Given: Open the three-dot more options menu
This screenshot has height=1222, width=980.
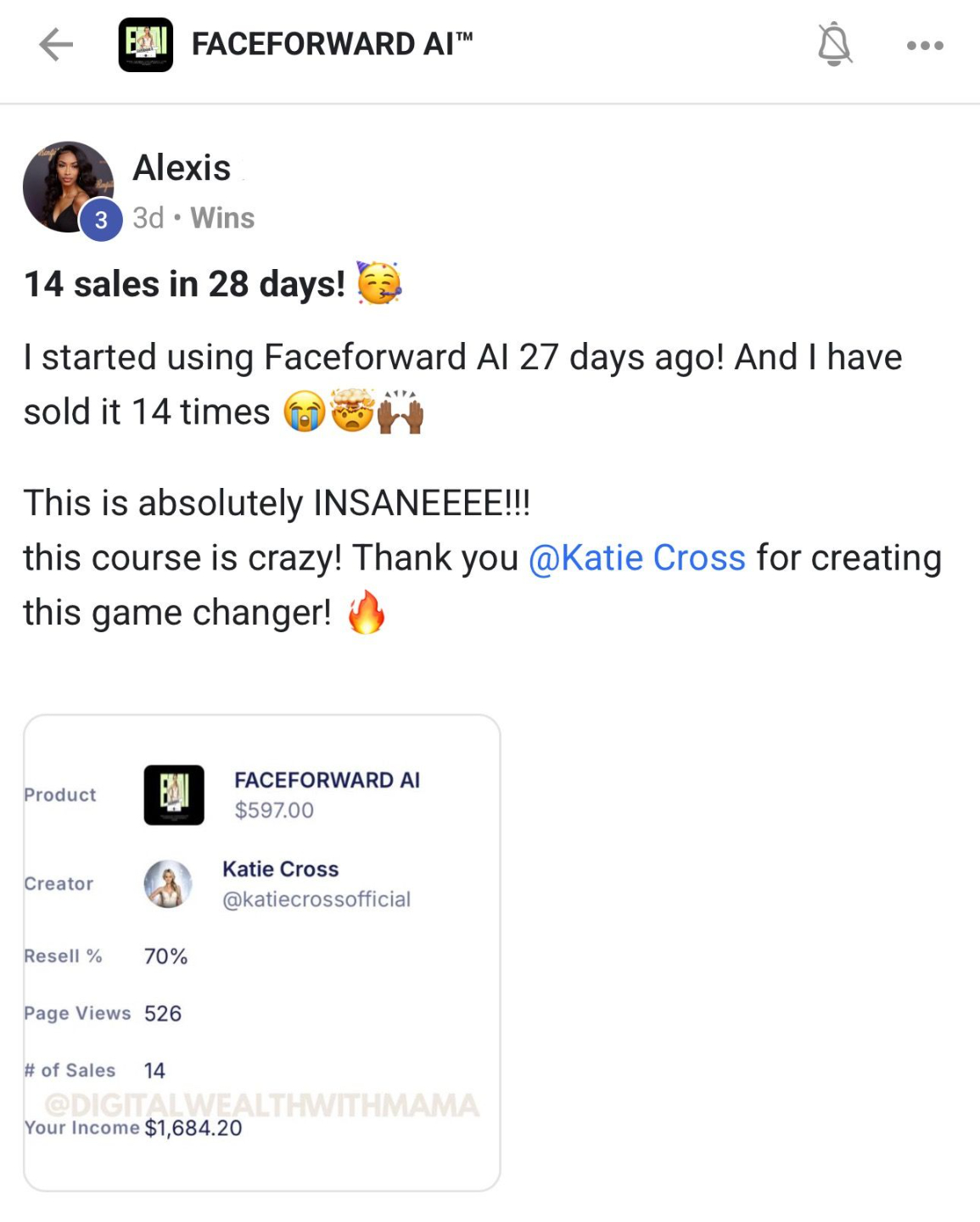Looking at the screenshot, I should [x=924, y=45].
